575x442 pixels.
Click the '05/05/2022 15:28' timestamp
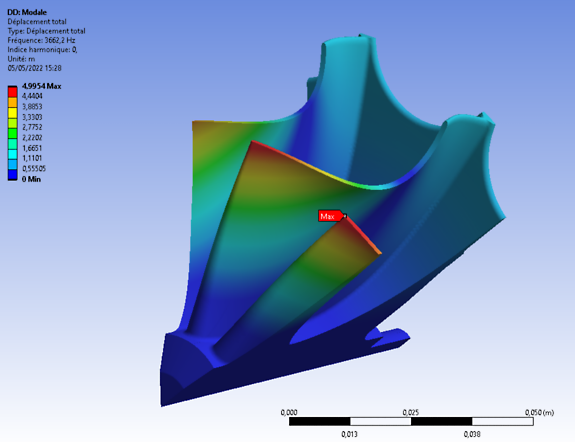(x=34, y=68)
